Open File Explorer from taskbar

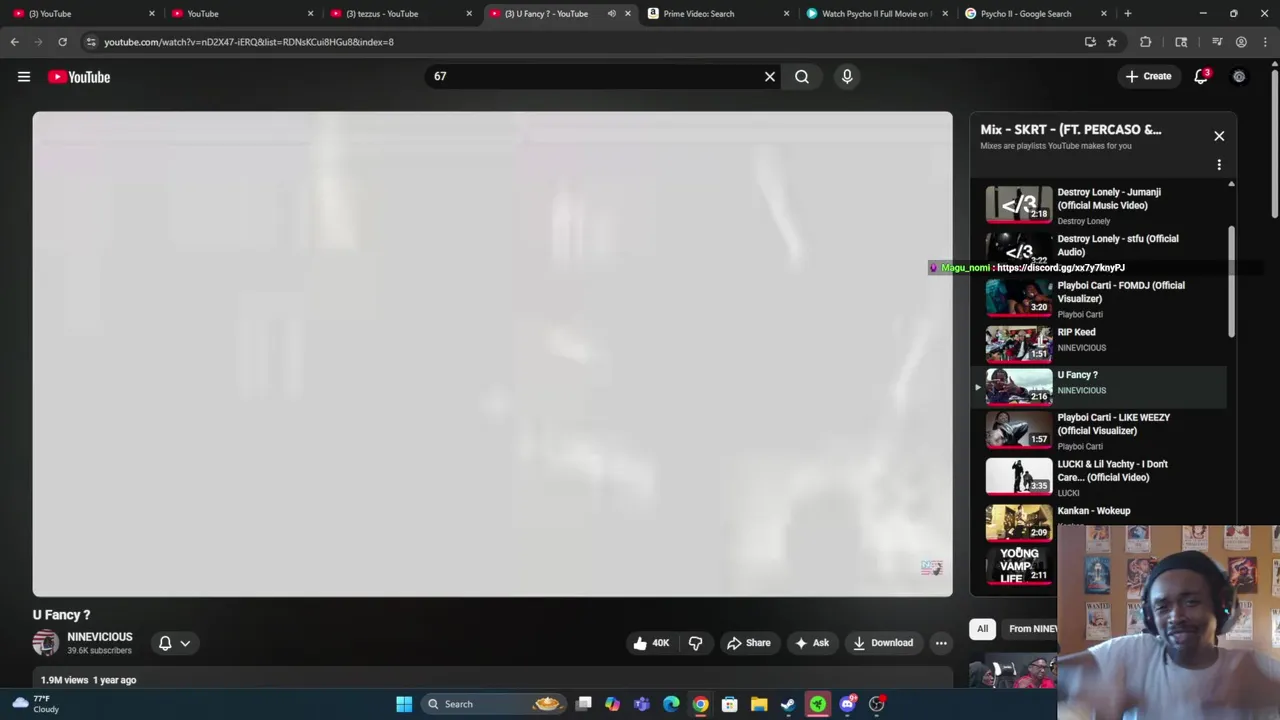pyautogui.click(x=759, y=704)
